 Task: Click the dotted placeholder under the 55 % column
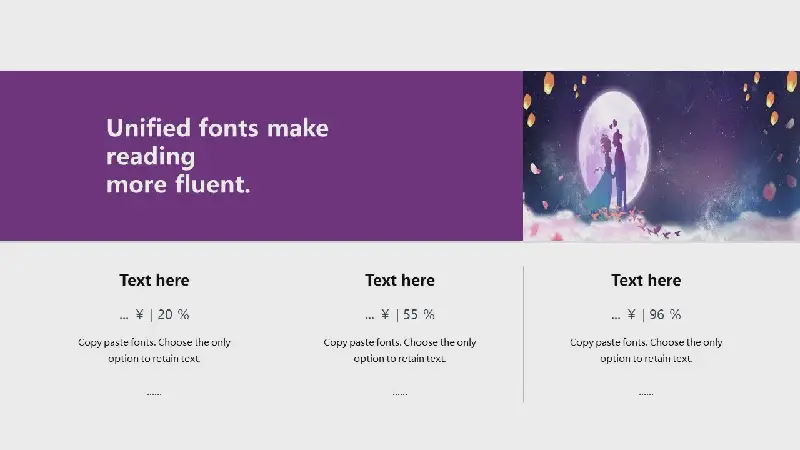400,394
